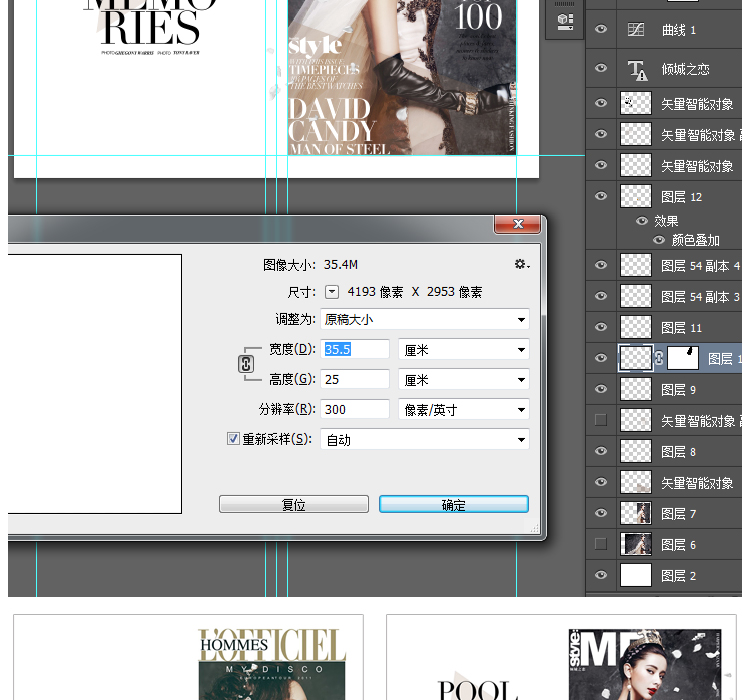Open the resolution unit 像素/英寸 dropdown

point(463,410)
